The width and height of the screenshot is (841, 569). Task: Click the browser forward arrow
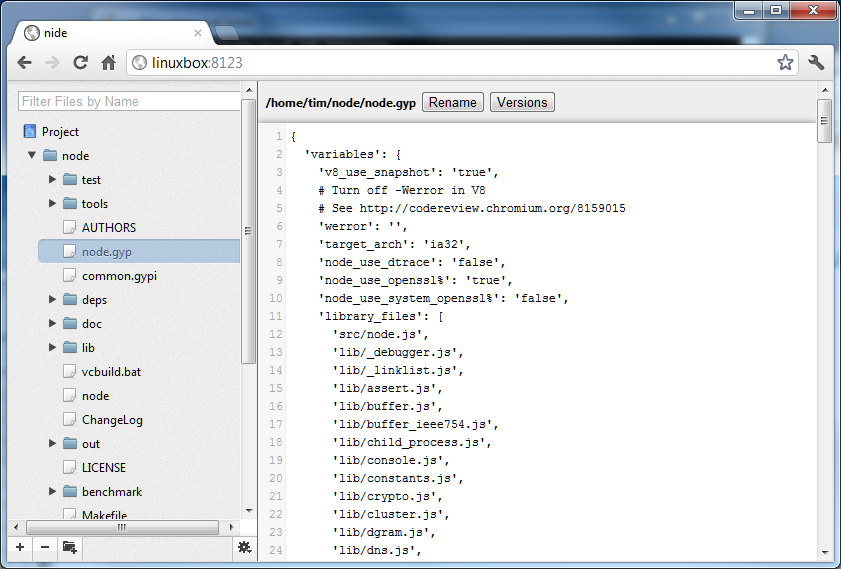[53, 63]
